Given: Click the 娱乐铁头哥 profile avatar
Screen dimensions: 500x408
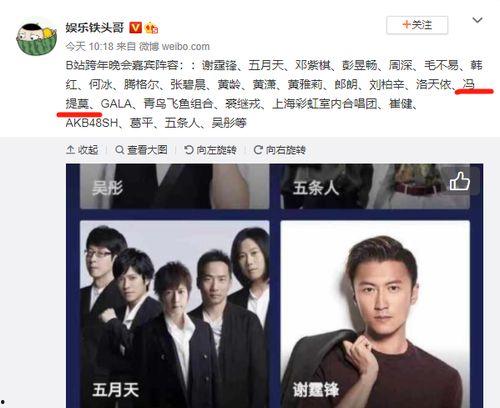Looking at the screenshot, I should tap(37, 39).
